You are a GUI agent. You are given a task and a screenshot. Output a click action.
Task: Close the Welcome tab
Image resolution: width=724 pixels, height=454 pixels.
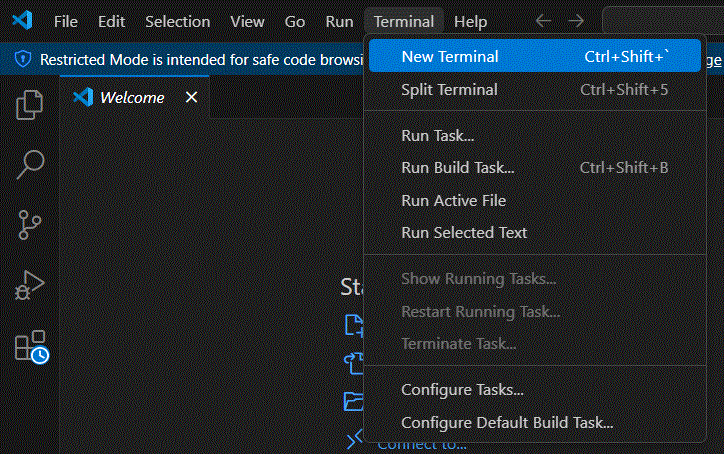click(192, 97)
